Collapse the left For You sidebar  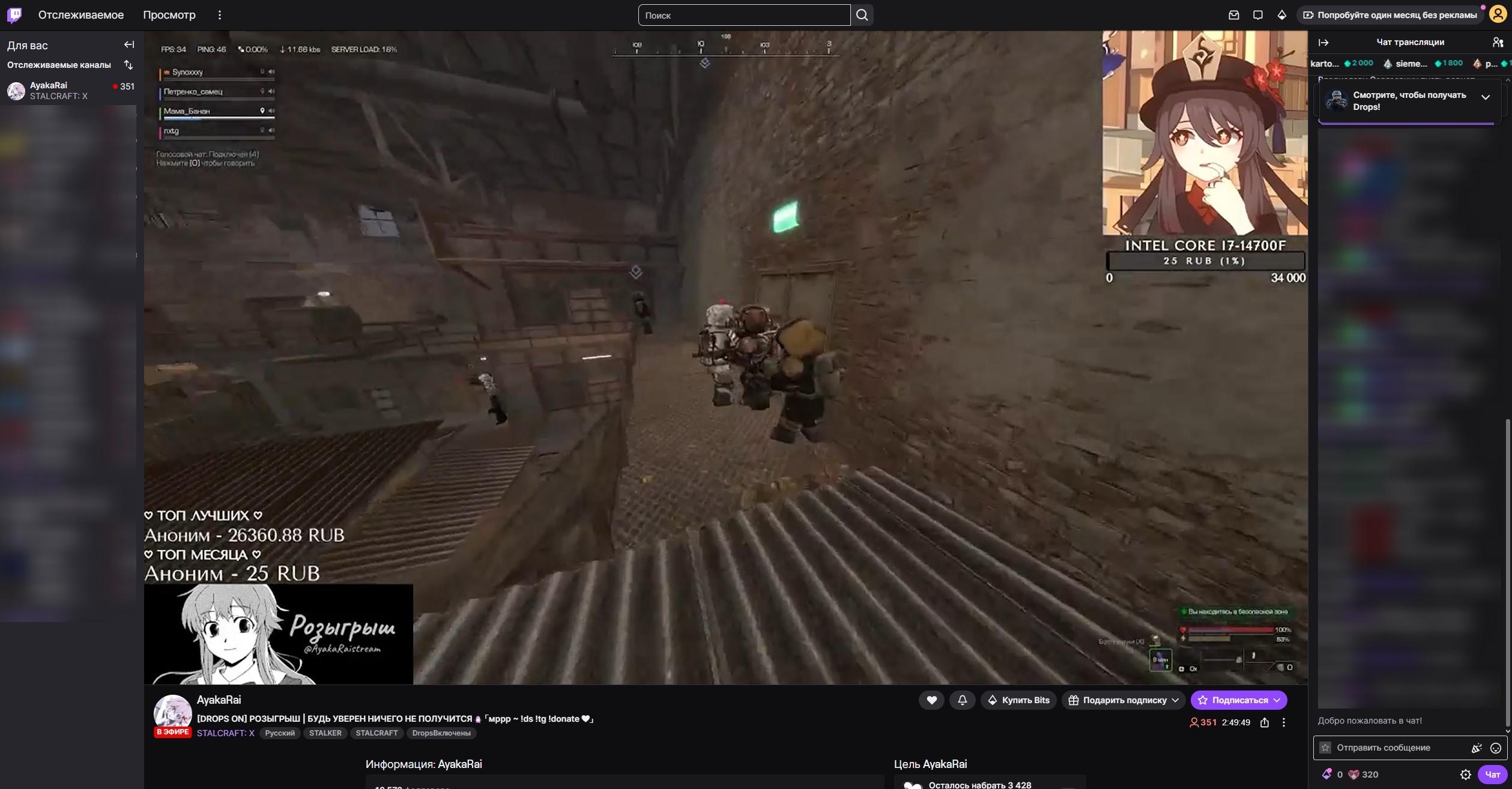pos(129,45)
